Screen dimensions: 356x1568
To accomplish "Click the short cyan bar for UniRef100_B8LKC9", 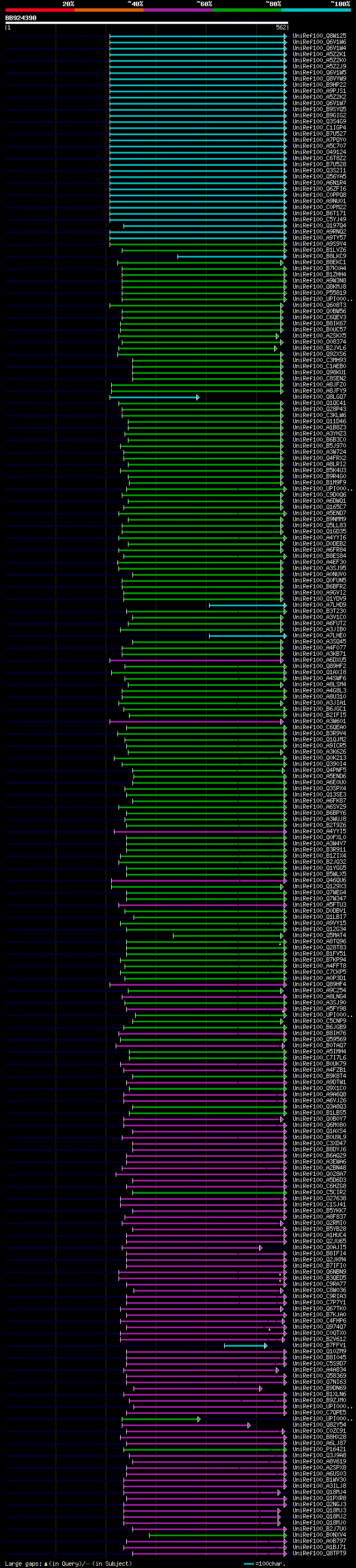I will [x=231, y=256].
